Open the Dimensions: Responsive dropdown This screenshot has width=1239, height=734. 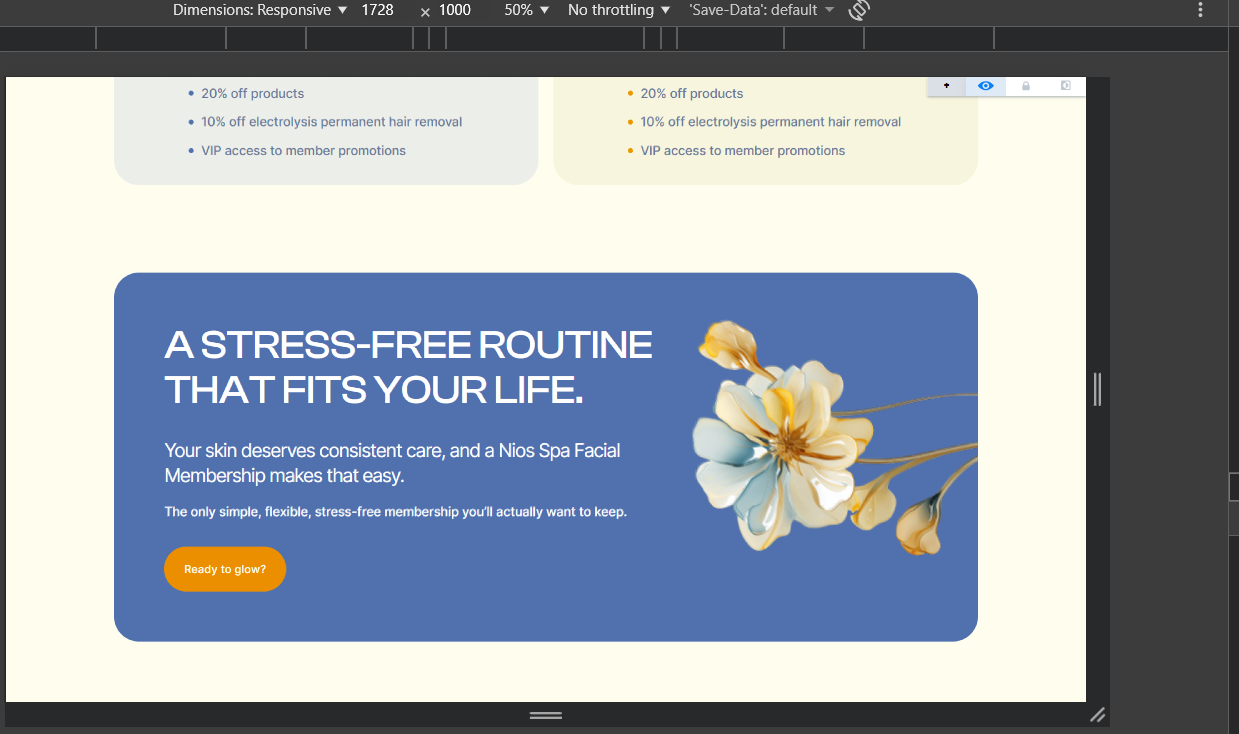click(260, 10)
